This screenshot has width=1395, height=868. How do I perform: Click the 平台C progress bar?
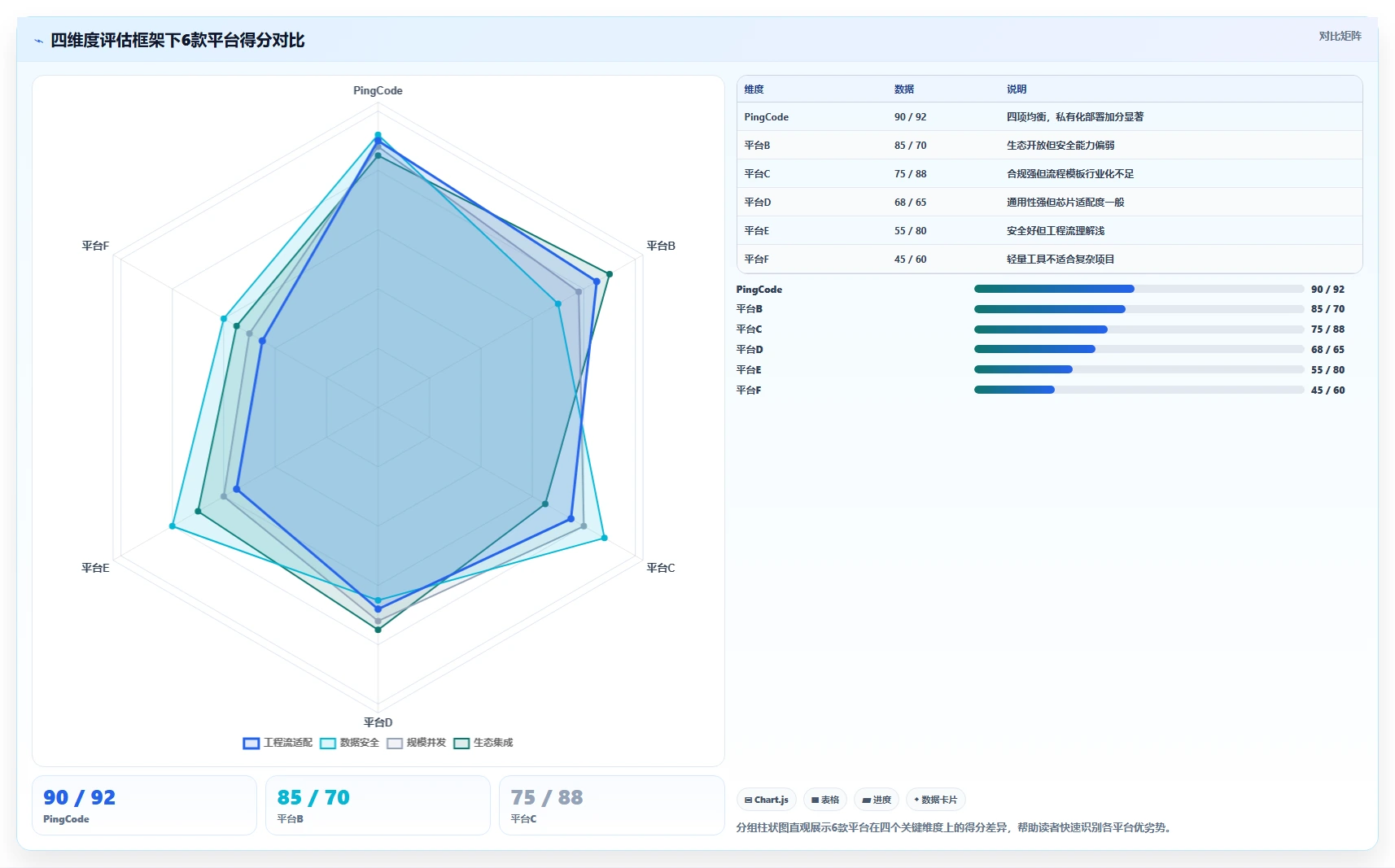click(1139, 329)
